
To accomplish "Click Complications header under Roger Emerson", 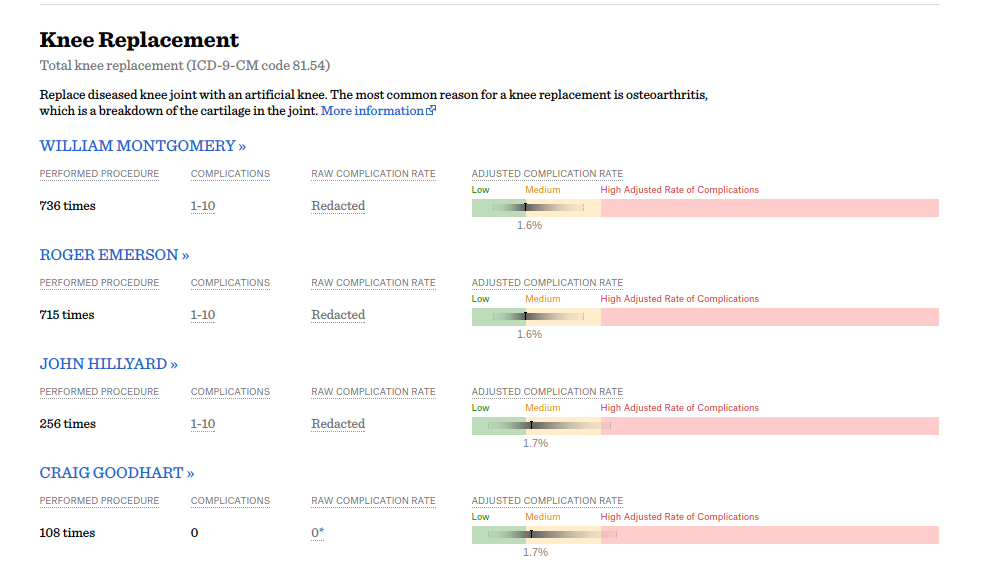I will tap(230, 283).
